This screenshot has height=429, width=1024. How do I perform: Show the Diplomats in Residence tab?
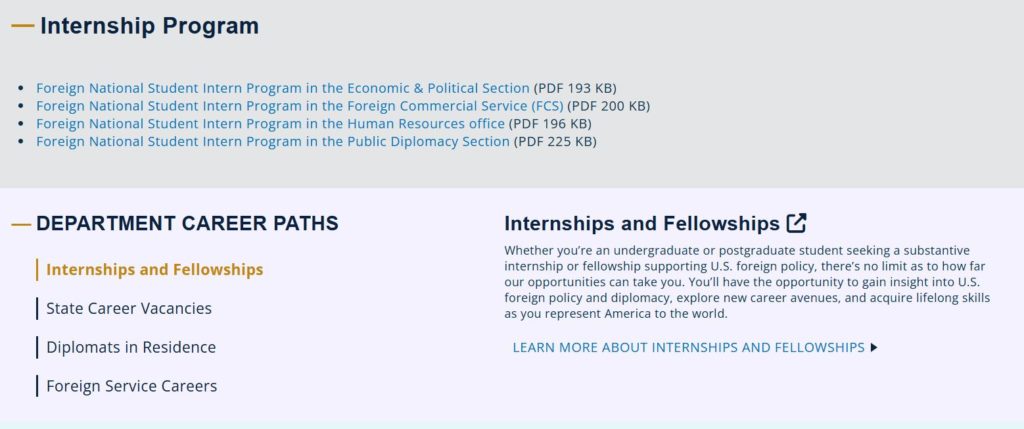click(x=131, y=347)
